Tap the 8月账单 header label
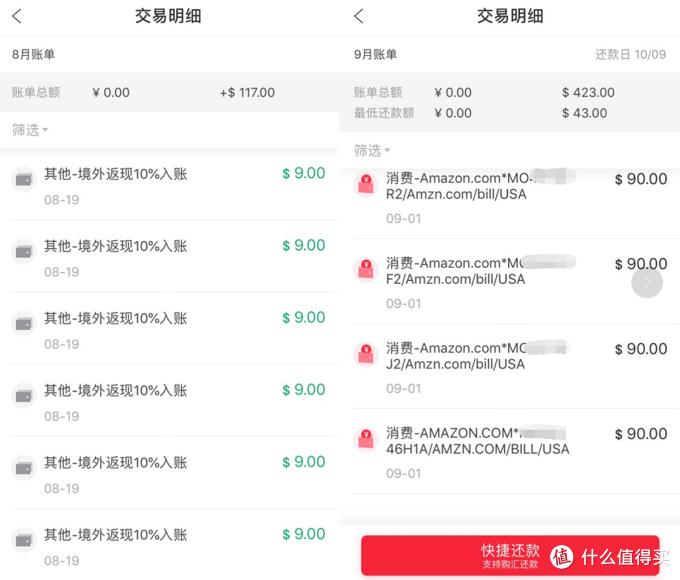The height and width of the screenshot is (580, 680). pos(33,55)
